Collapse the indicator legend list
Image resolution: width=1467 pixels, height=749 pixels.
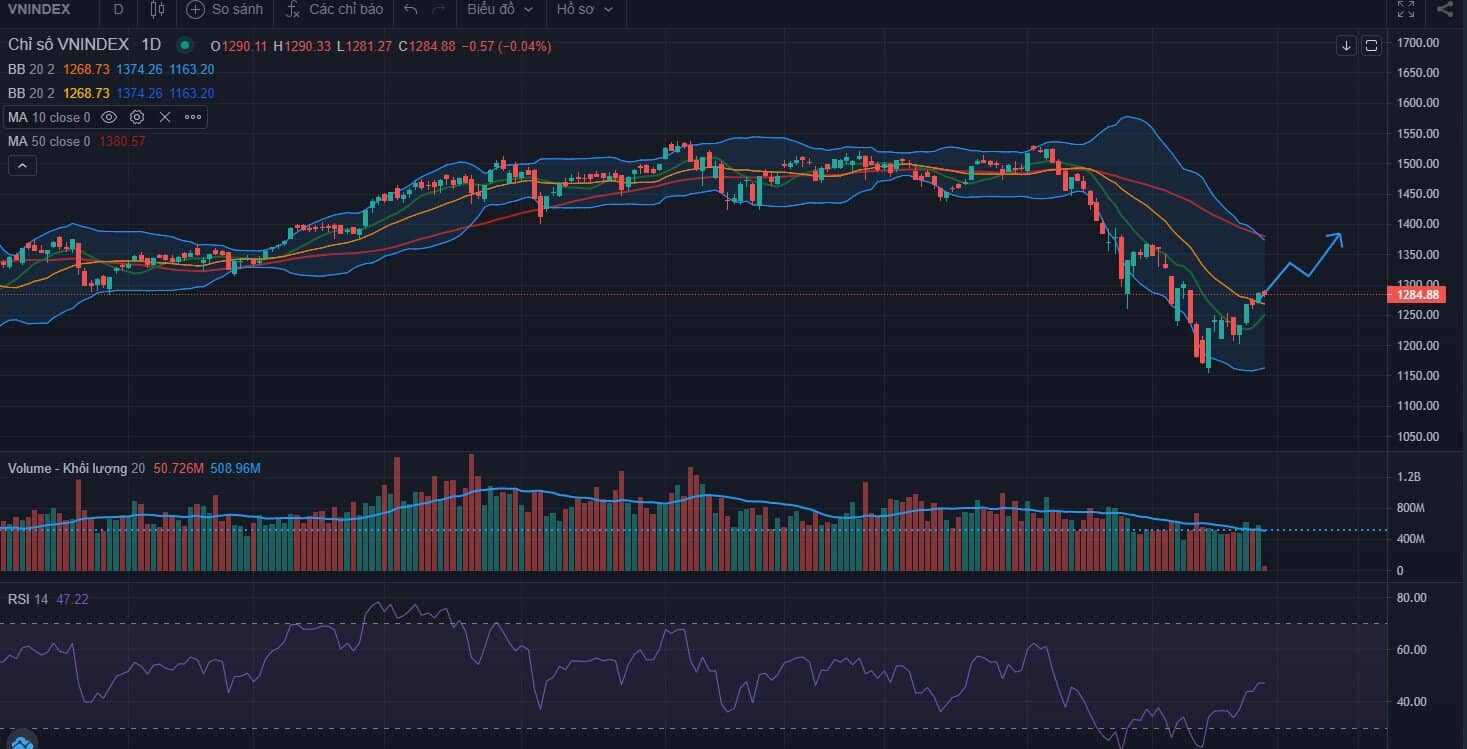22,166
